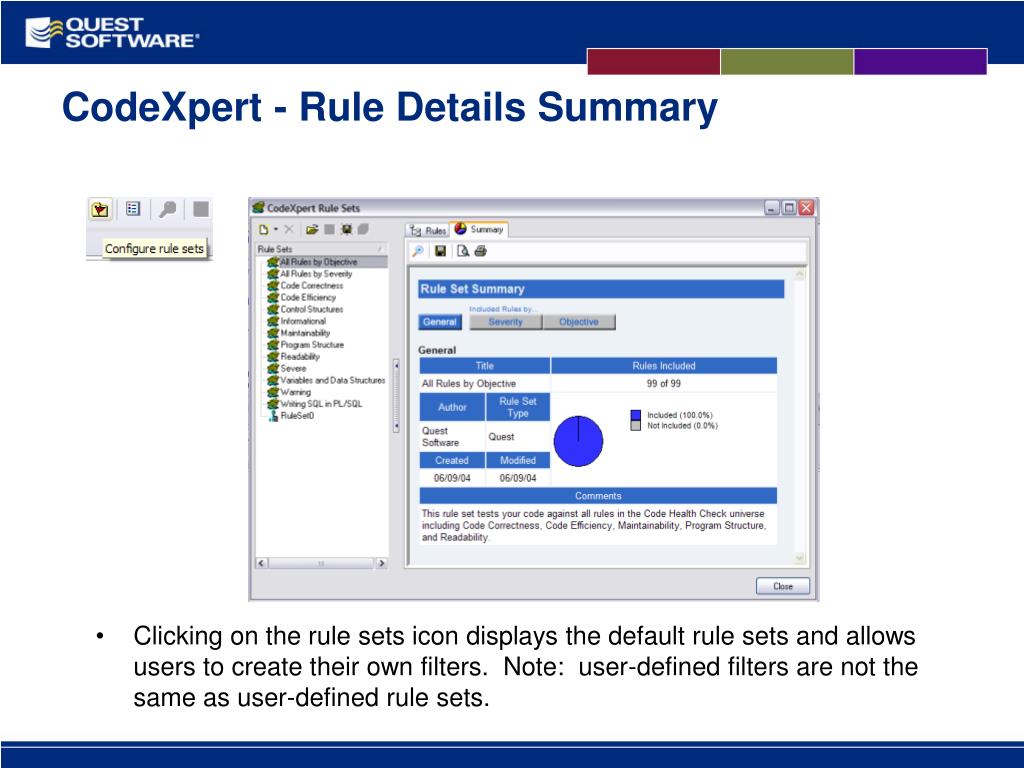Viewport: 1024px width, 768px height.
Task: Click the Print preview icon in Summary toolbar
Action: [463, 251]
